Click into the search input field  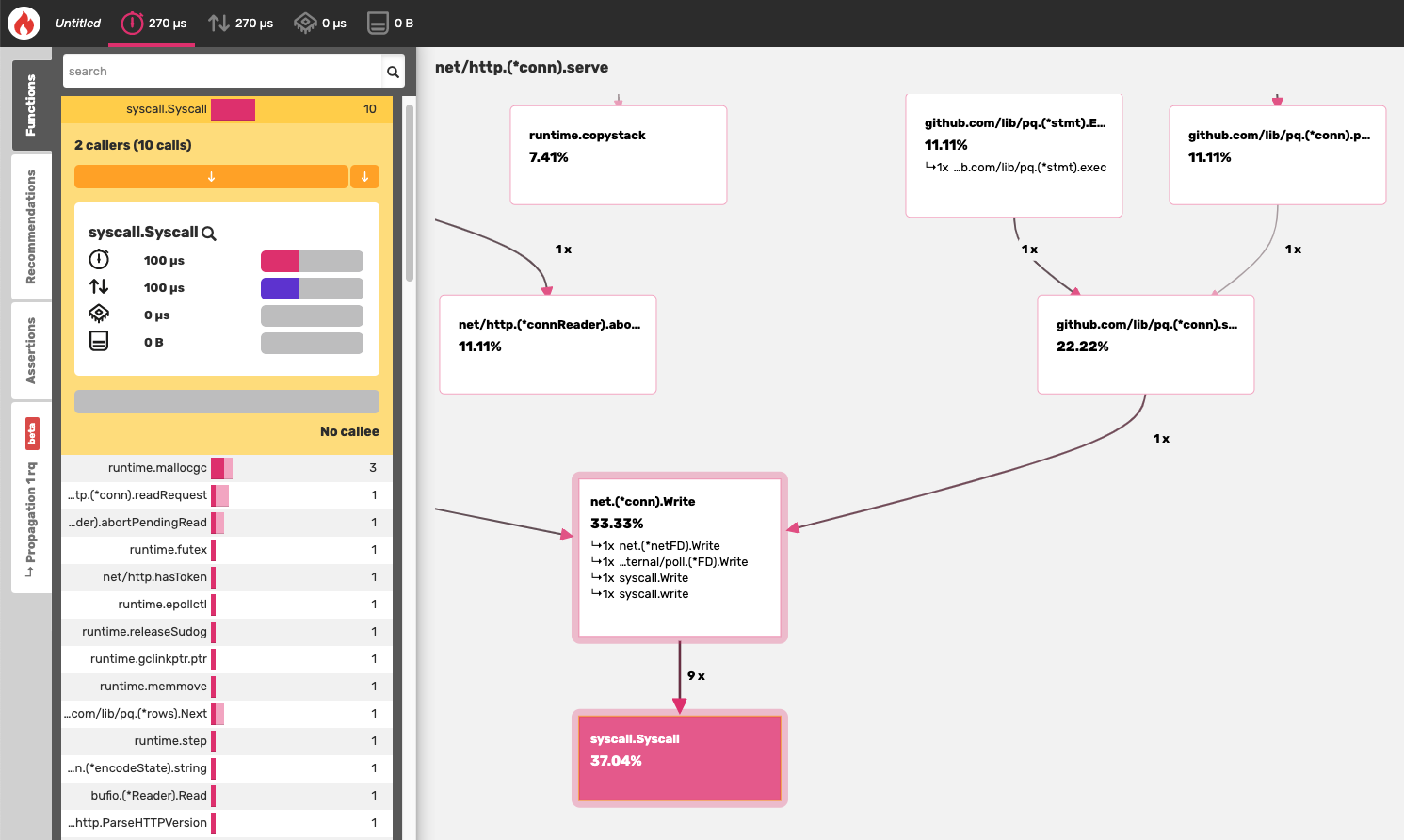pos(217,71)
